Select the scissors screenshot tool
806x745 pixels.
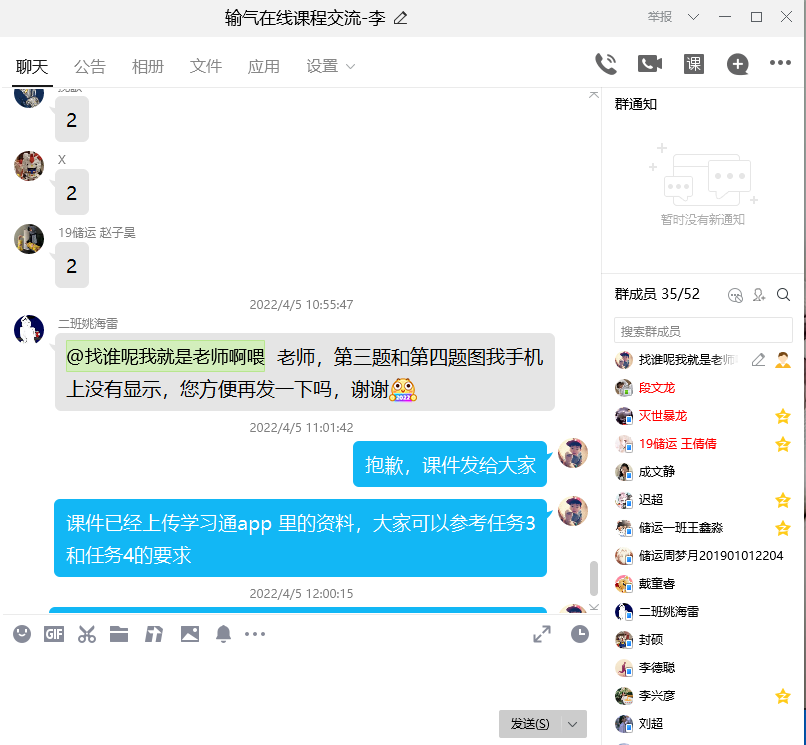pos(87,633)
